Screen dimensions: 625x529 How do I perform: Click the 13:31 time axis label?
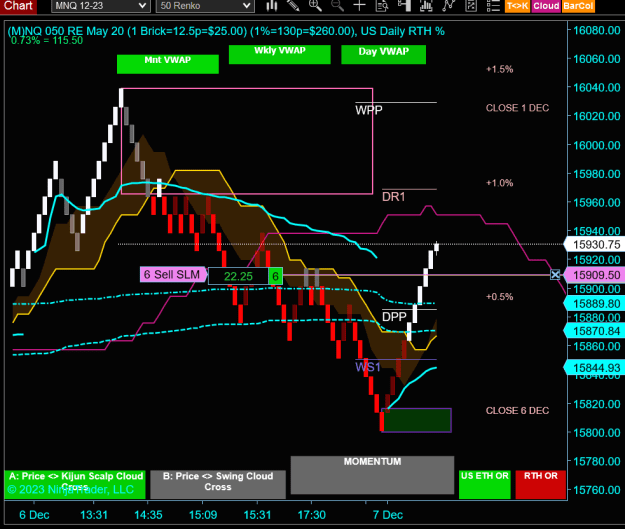(94, 515)
